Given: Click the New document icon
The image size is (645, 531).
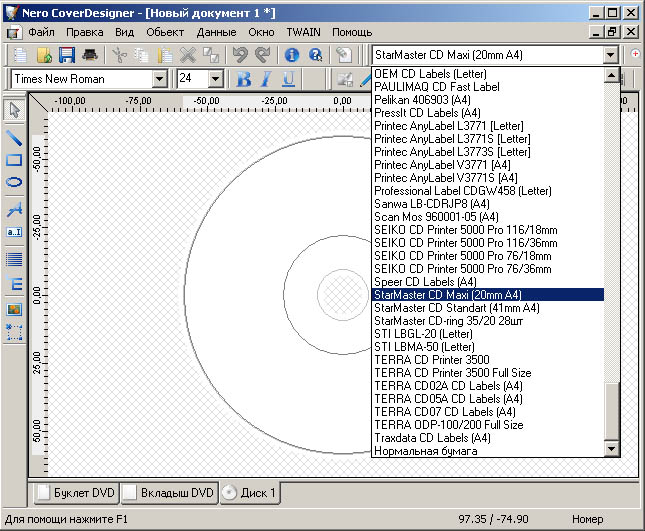Looking at the screenshot, I should coord(20,55).
